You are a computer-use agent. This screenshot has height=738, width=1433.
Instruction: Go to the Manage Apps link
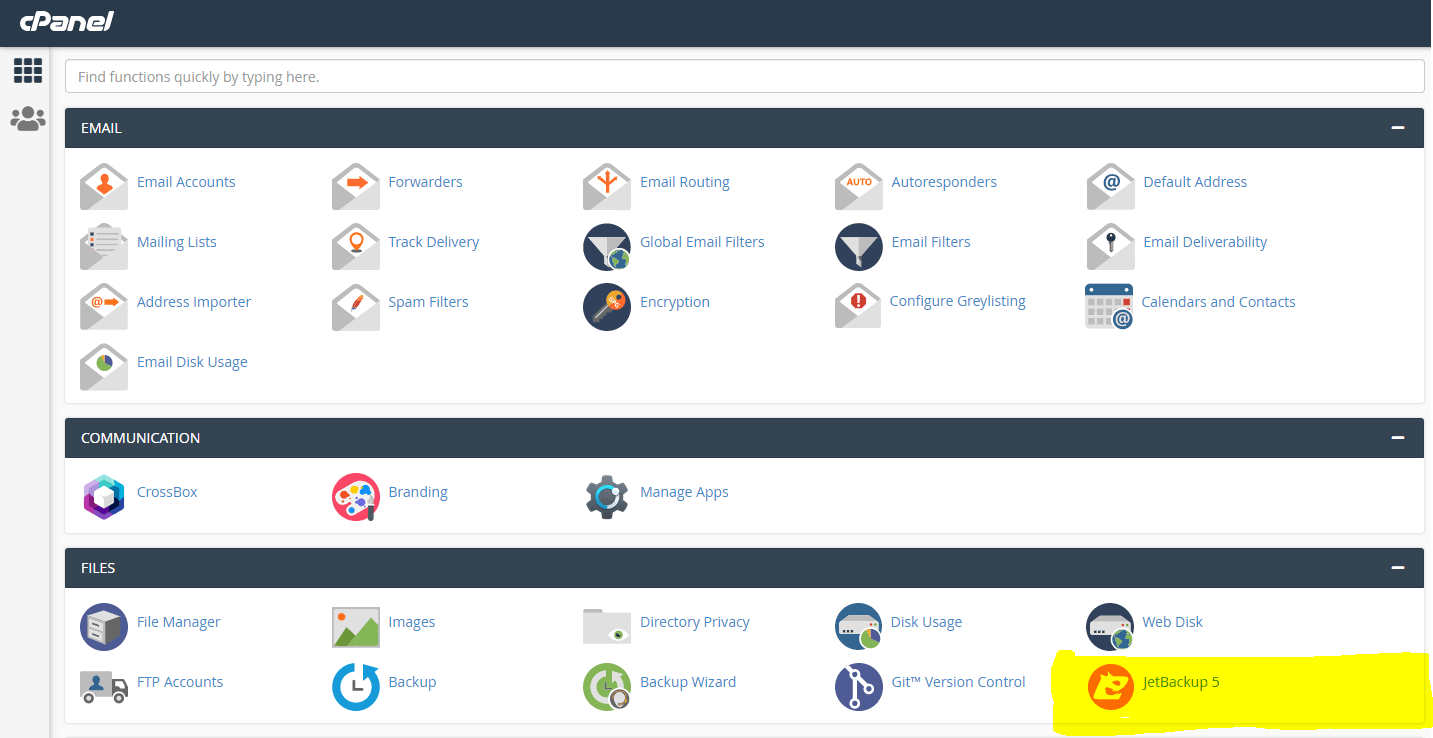coord(684,492)
